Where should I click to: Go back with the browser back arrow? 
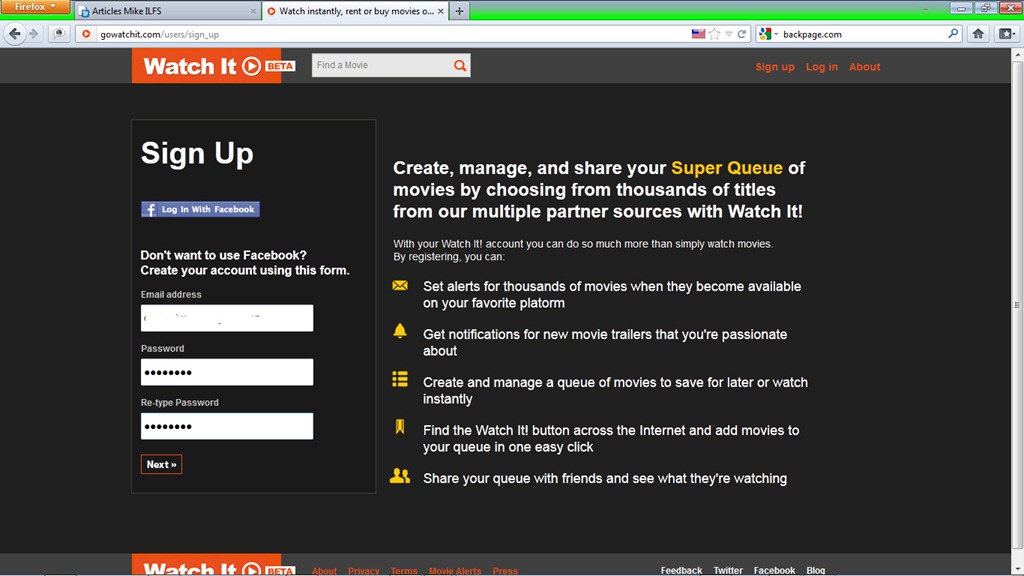point(14,34)
